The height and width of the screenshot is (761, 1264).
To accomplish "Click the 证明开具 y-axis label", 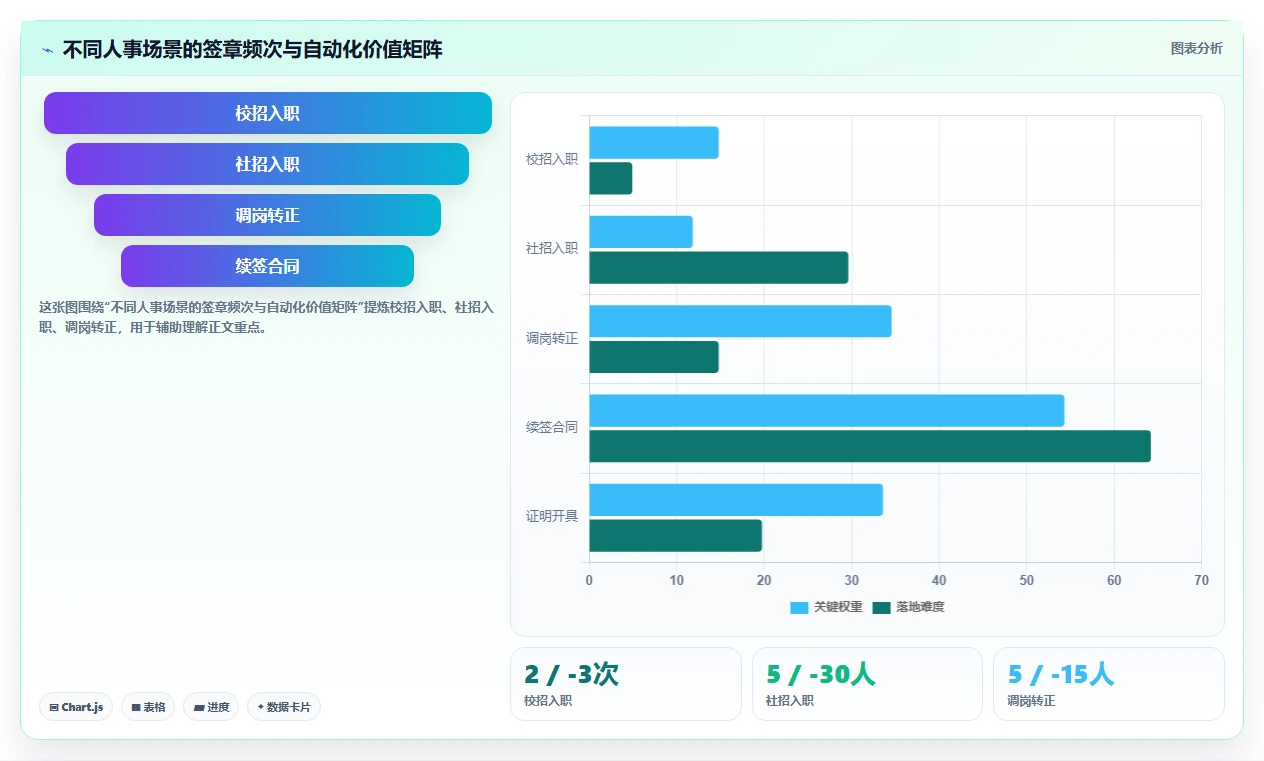I will coord(552,517).
